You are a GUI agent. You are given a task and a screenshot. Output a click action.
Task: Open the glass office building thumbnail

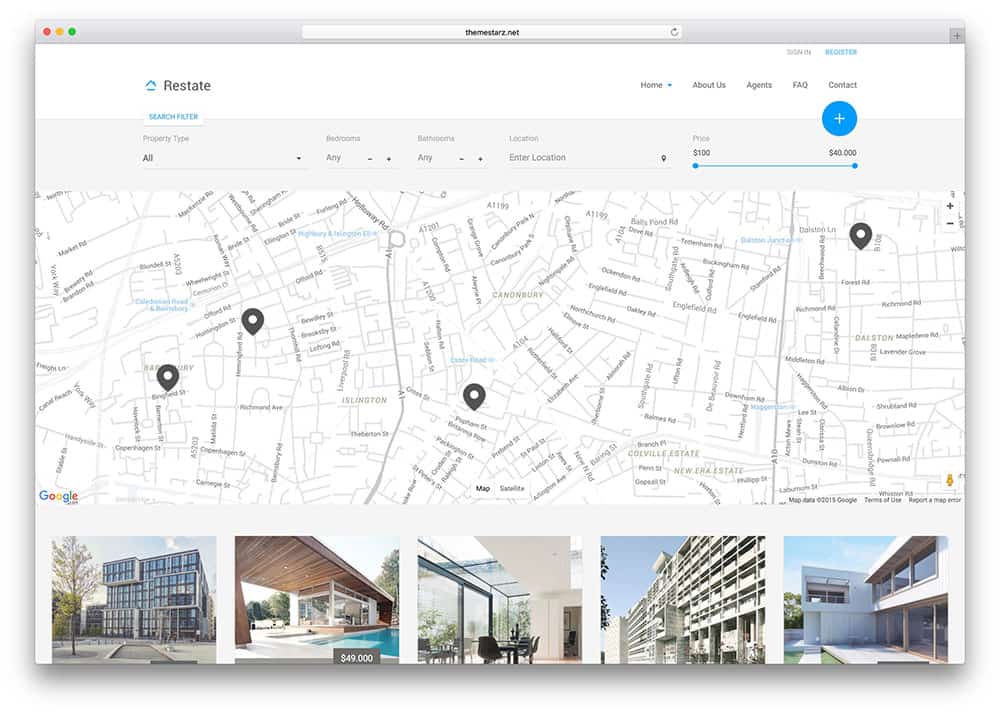[x=134, y=599]
